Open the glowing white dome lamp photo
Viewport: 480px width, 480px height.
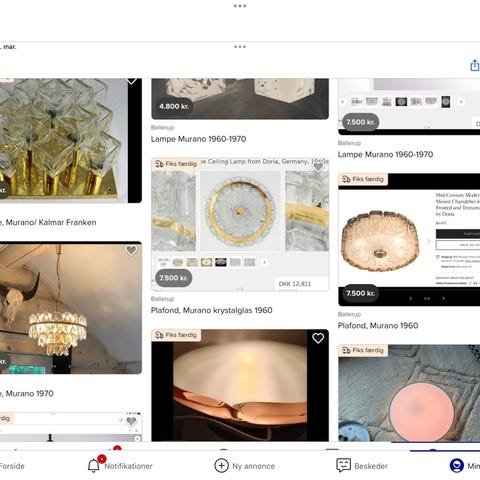tap(240, 385)
